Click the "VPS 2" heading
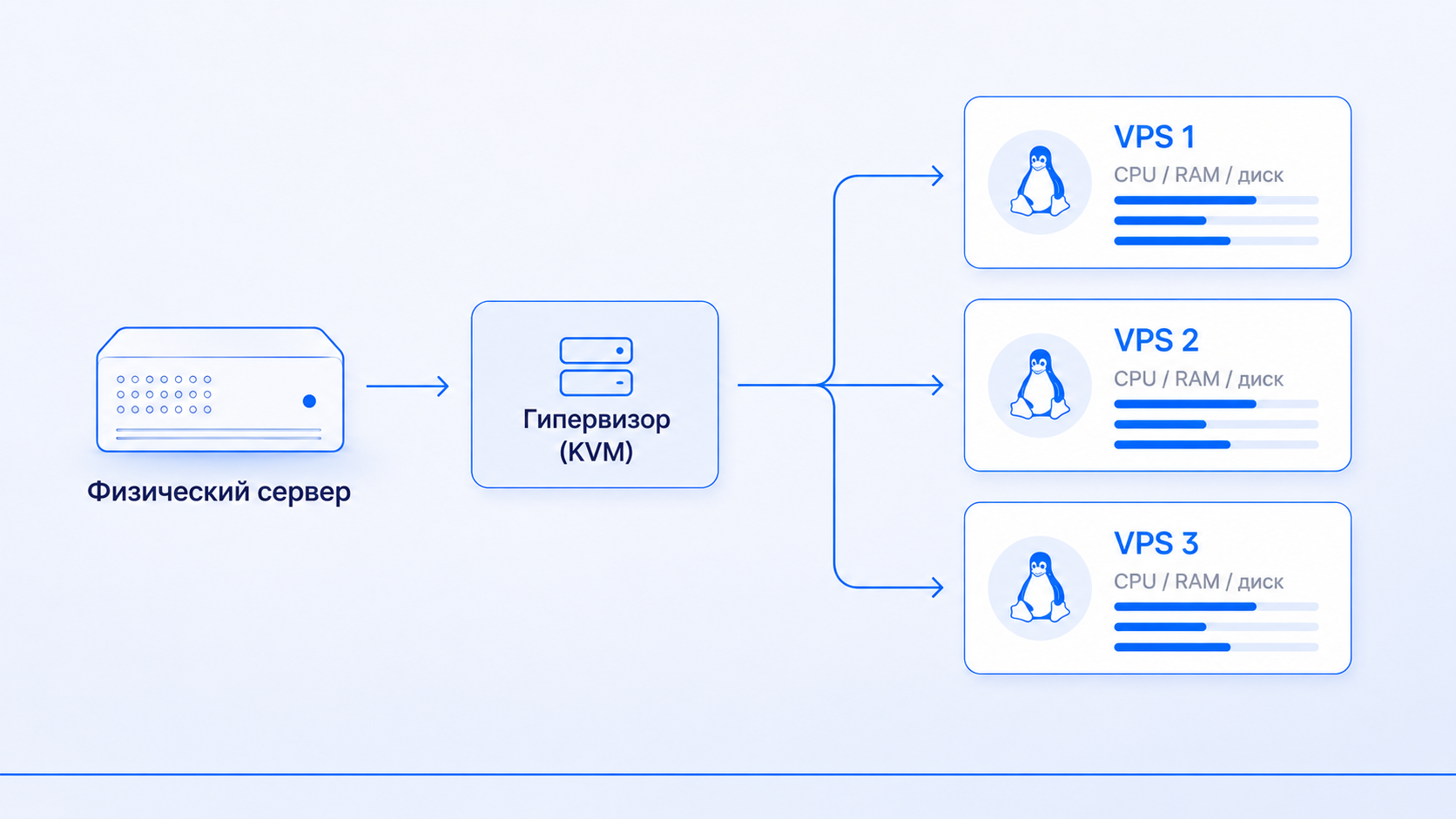1456x819 pixels. pos(1156,340)
